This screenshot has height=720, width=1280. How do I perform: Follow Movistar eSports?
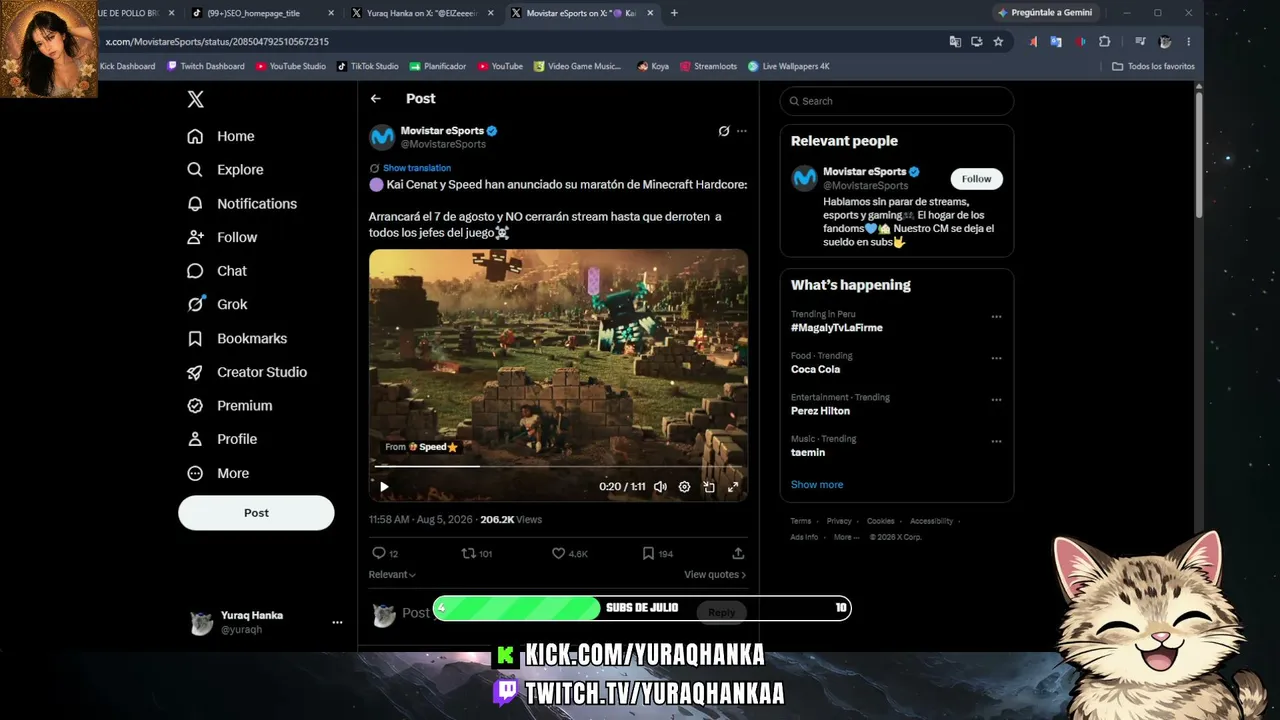point(976,179)
